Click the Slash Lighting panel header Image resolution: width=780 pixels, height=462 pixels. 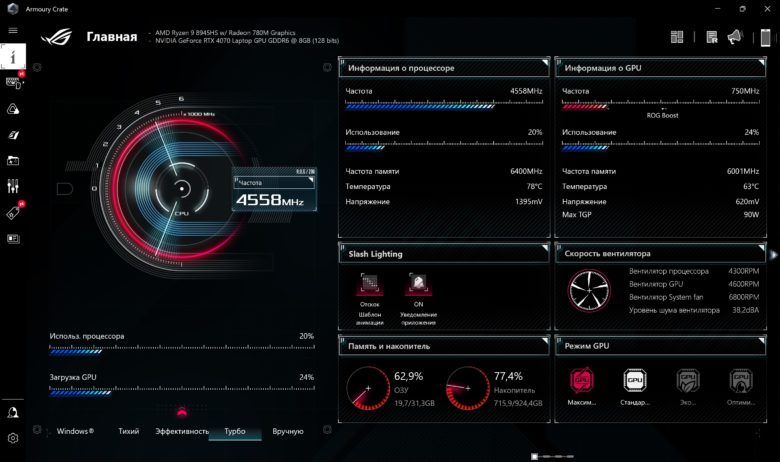pyautogui.click(x=444, y=254)
